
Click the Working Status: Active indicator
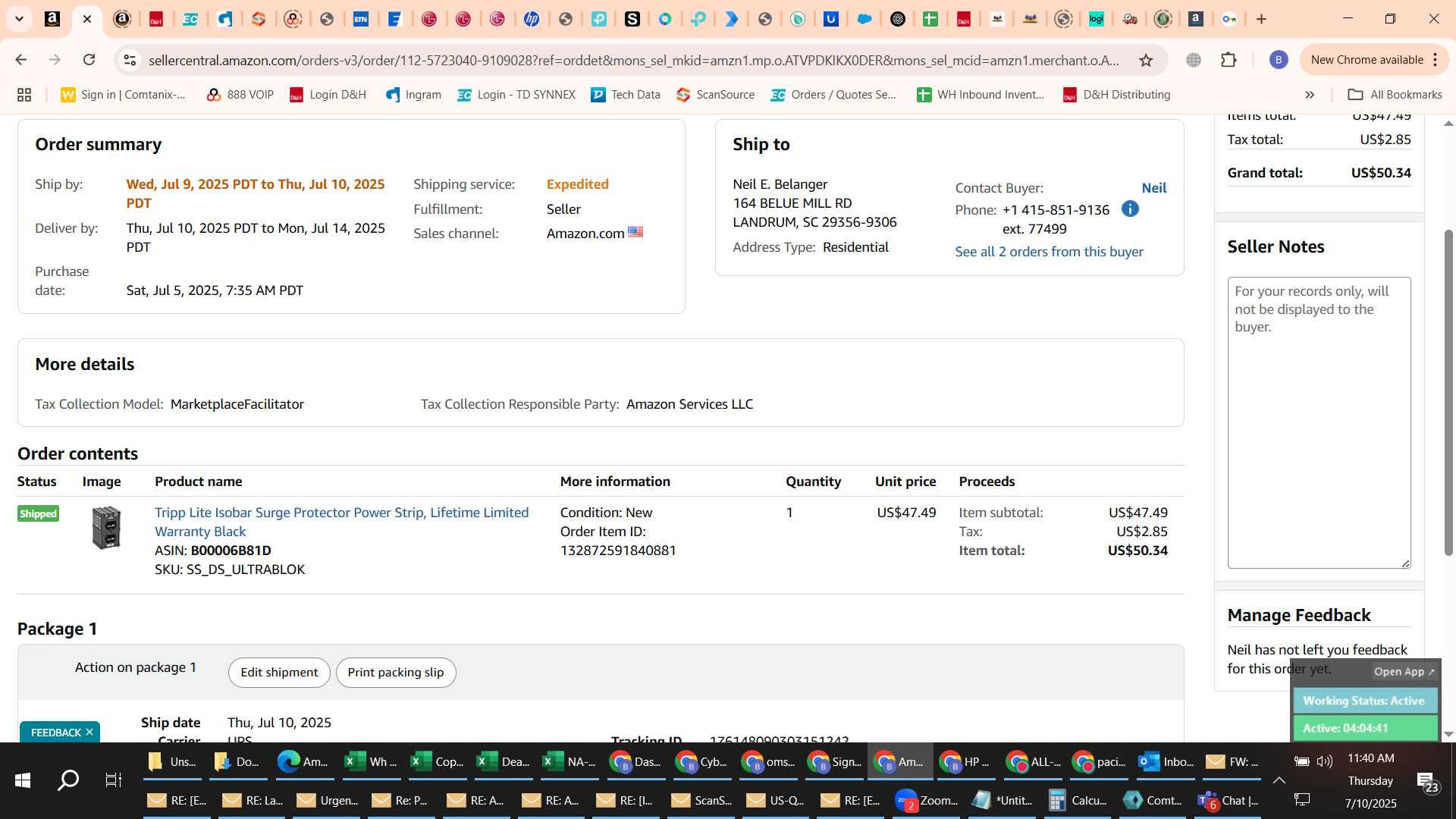click(x=1364, y=701)
